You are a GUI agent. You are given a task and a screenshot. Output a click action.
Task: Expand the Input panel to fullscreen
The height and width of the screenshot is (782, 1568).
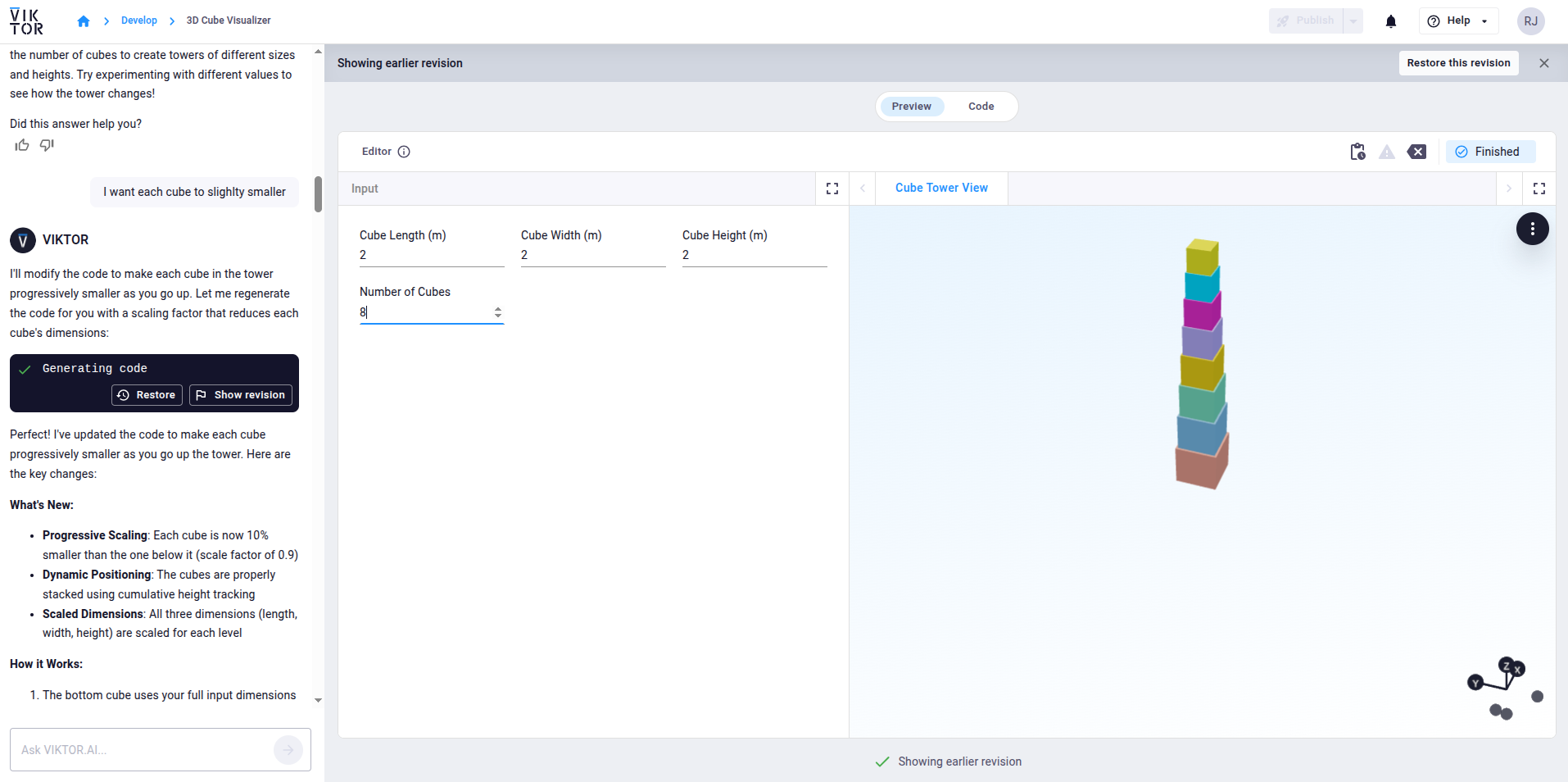tap(832, 189)
